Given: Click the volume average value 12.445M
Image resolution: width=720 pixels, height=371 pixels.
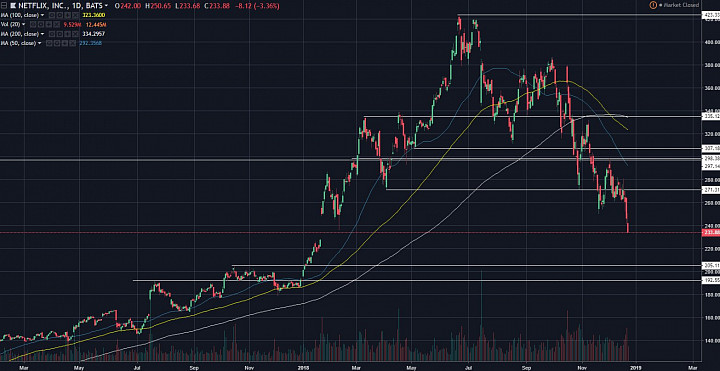Looking at the screenshot, I should tap(96, 24).
